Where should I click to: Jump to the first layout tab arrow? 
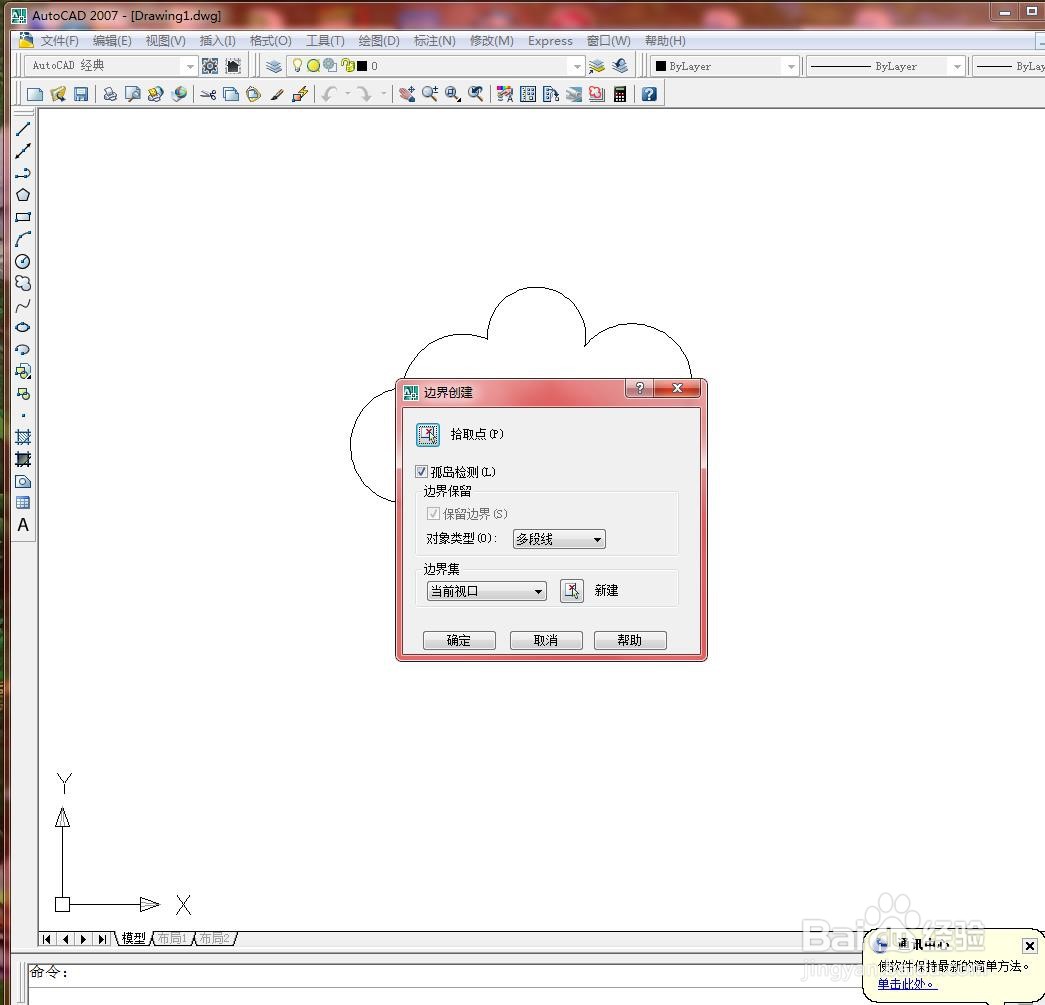click(46, 939)
